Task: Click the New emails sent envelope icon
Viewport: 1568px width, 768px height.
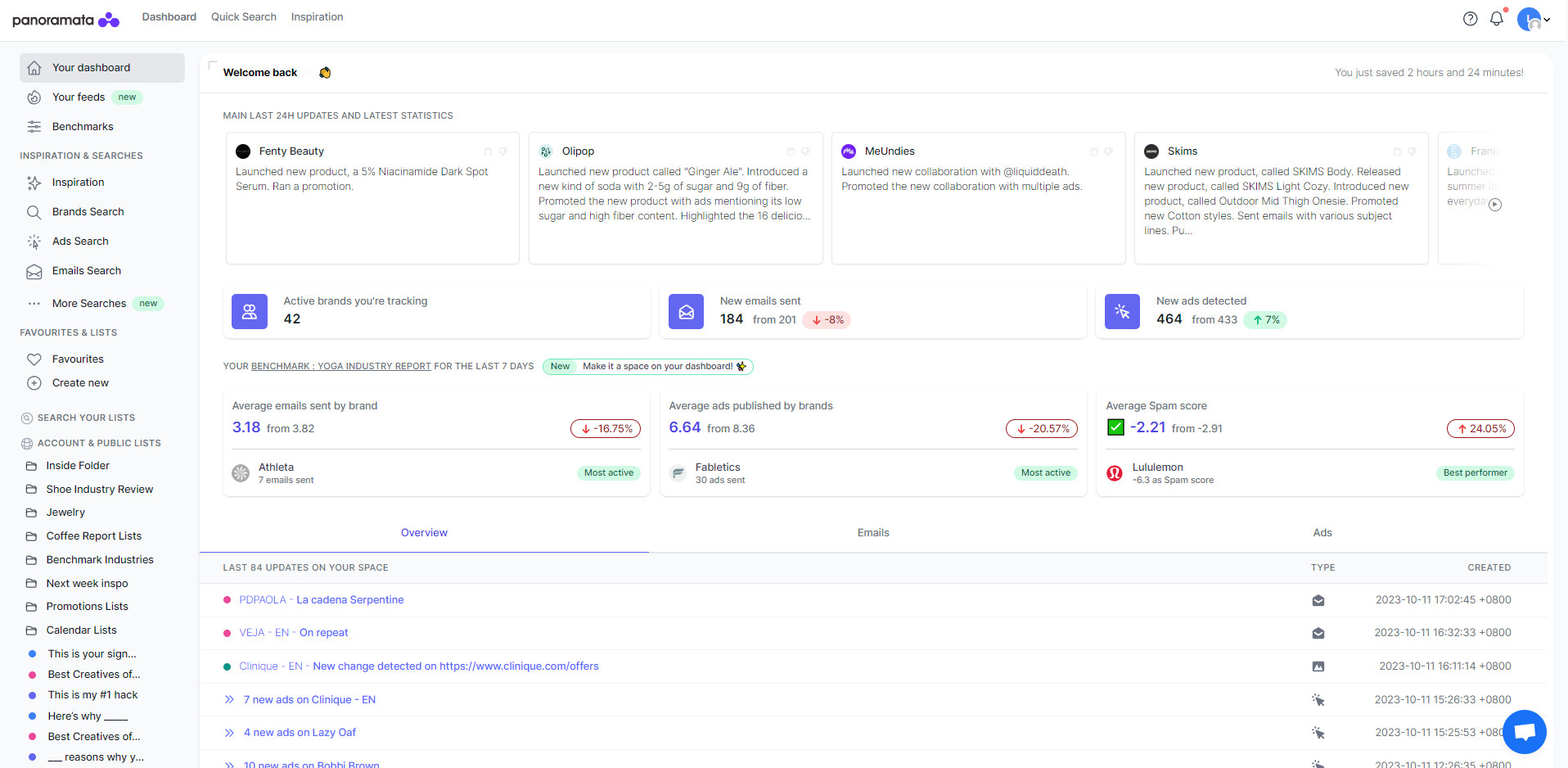Action: 686,312
